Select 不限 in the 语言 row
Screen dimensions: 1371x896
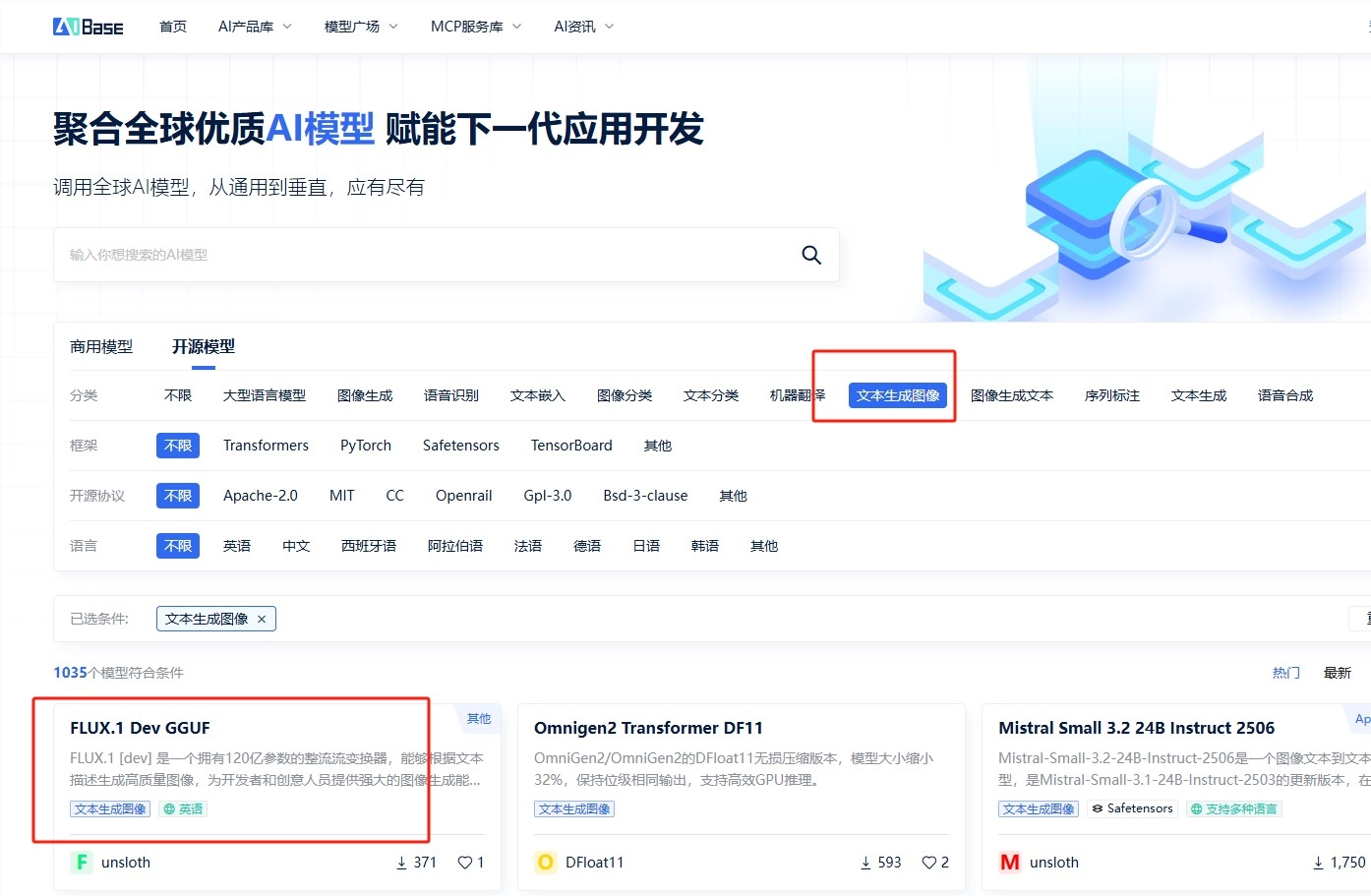click(x=178, y=546)
